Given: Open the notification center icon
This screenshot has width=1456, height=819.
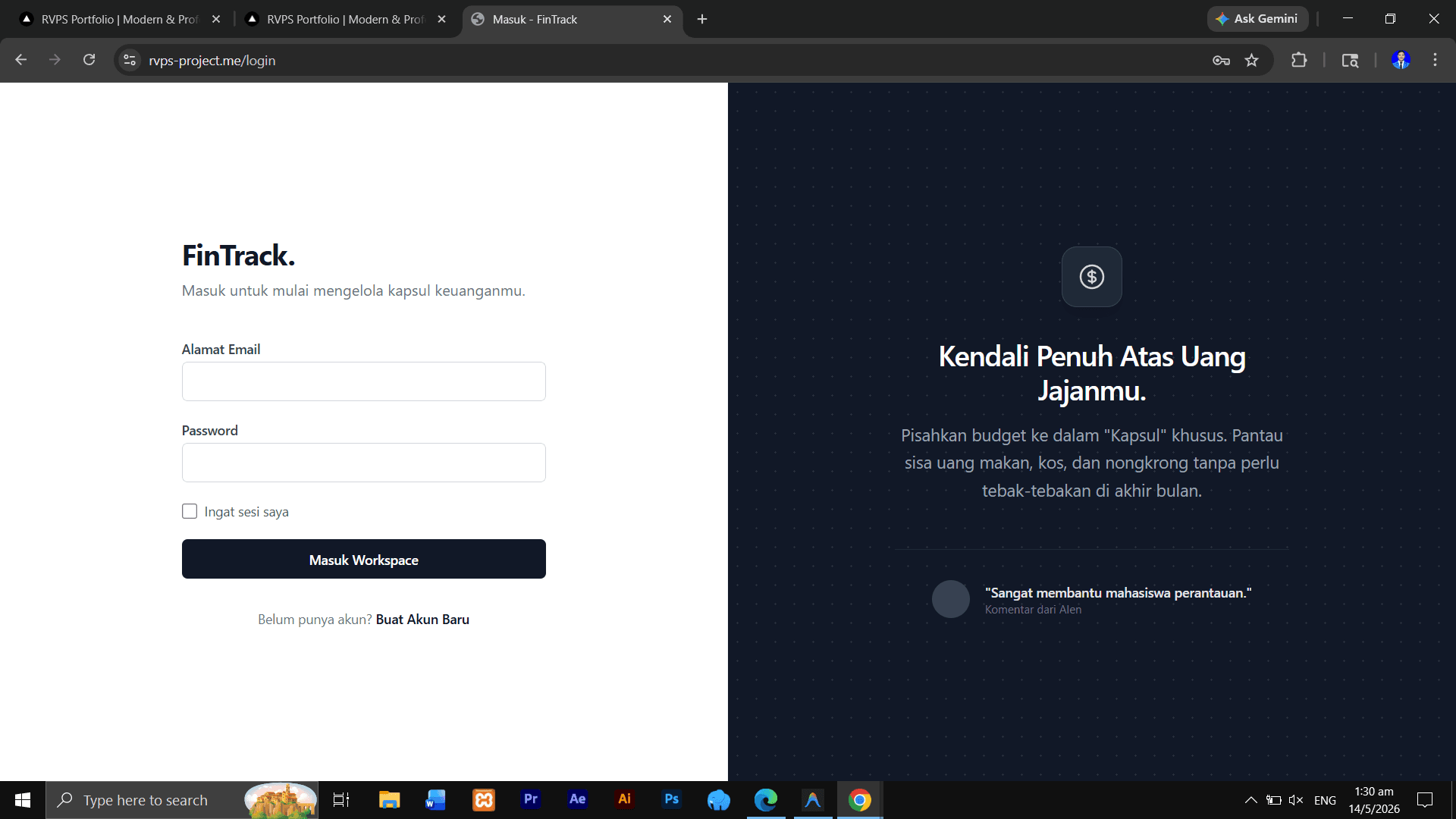Looking at the screenshot, I should tap(1425, 800).
